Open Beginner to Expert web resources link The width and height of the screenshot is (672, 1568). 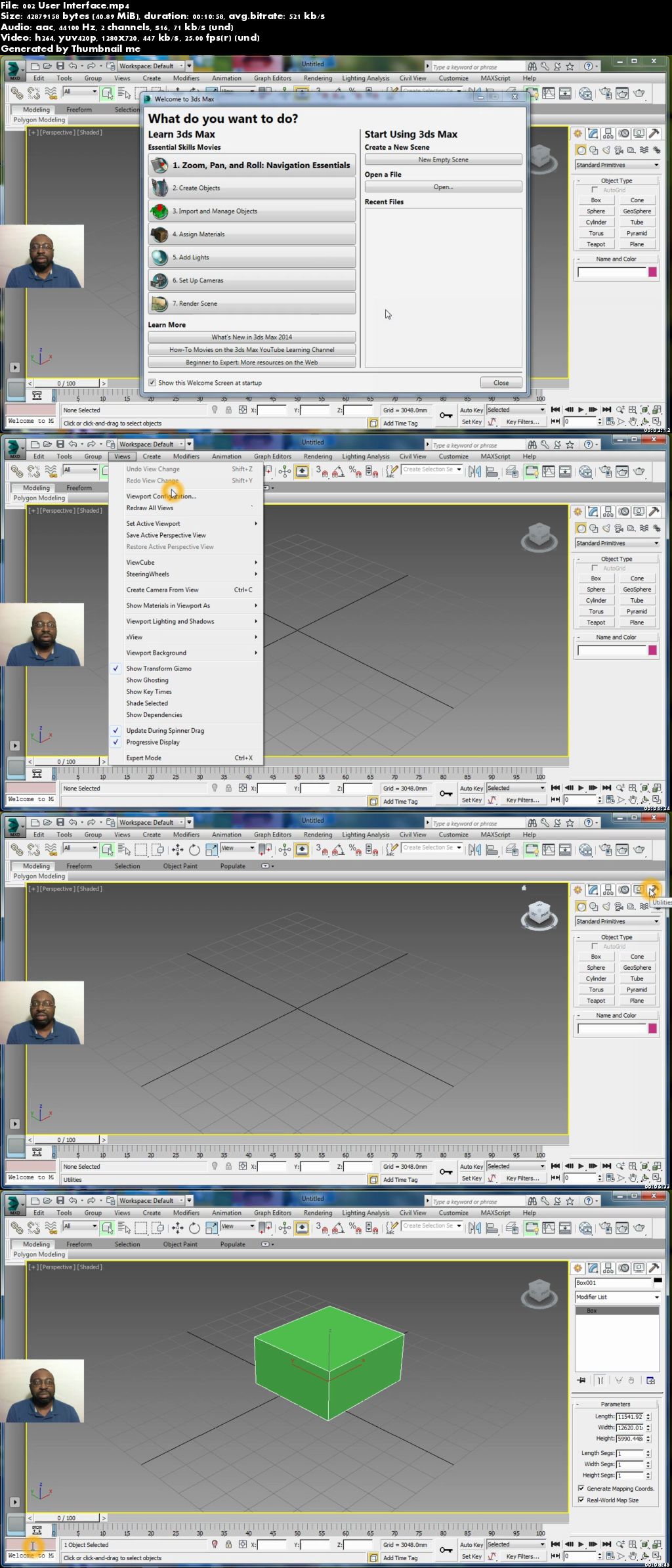pyautogui.click(x=252, y=362)
